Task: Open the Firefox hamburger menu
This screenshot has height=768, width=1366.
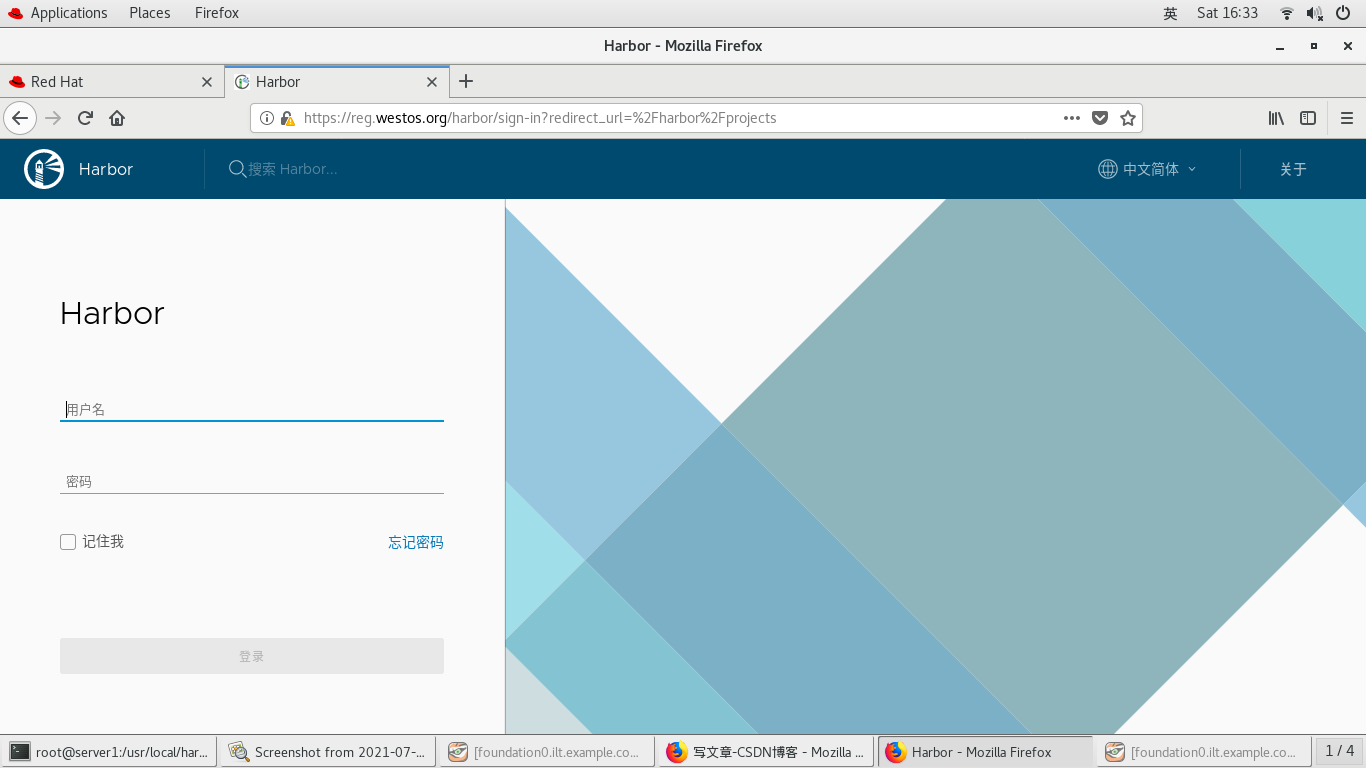Action: point(1346,118)
